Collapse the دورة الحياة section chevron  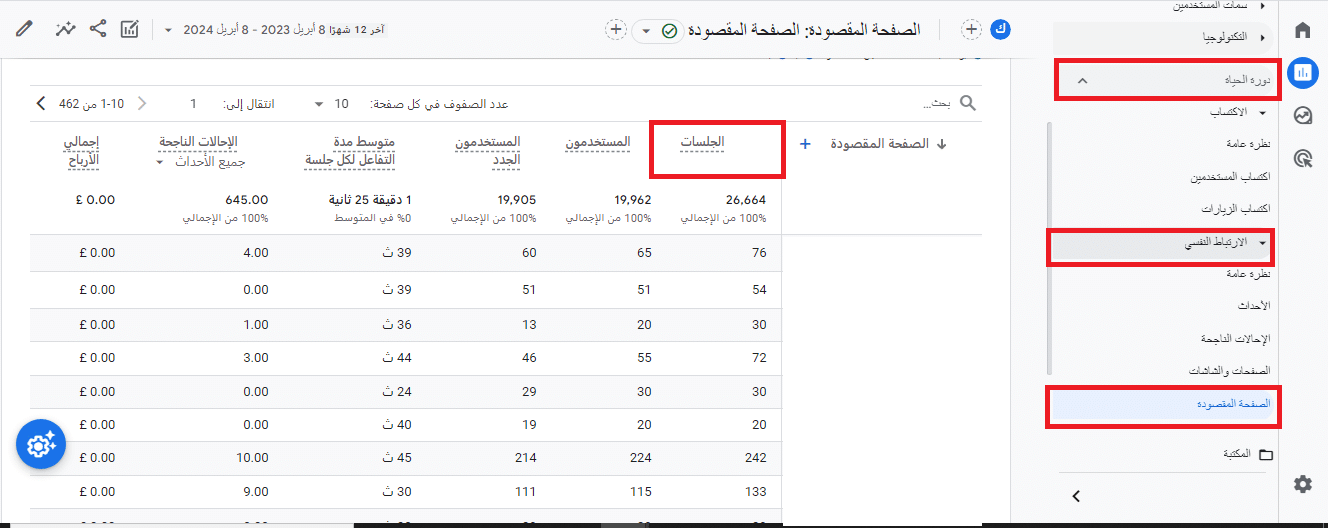1082,80
